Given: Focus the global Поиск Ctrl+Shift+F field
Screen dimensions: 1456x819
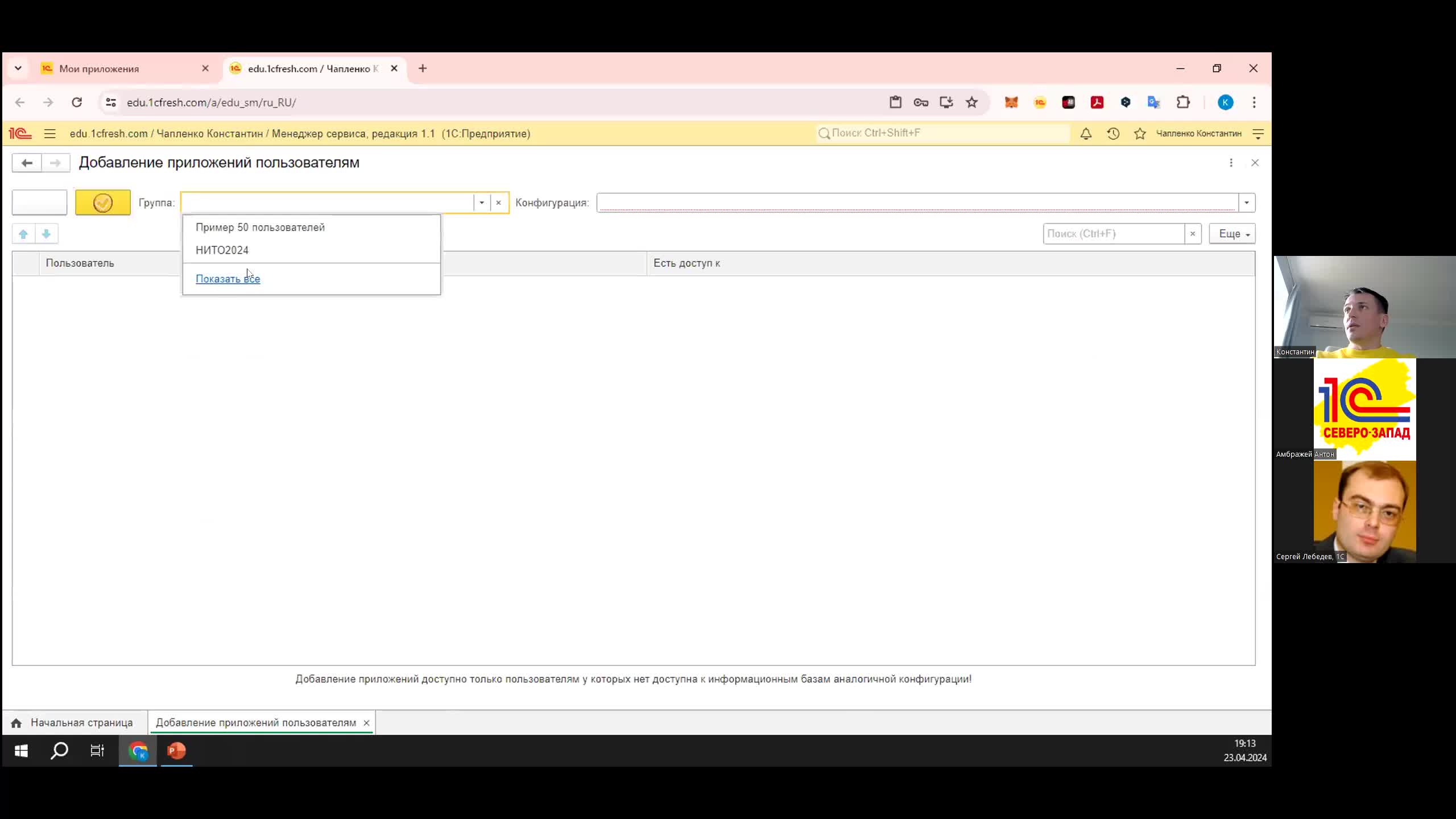Looking at the screenshot, I should click(x=943, y=133).
